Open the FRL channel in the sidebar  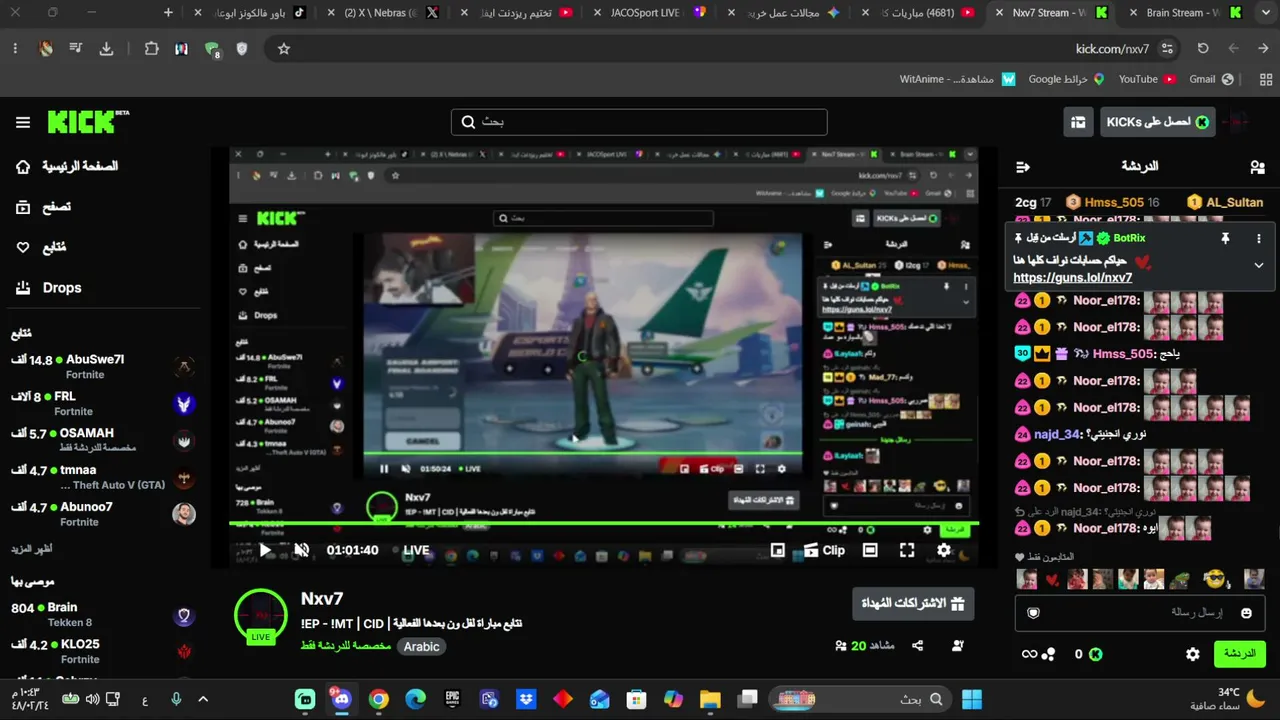click(103, 403)
